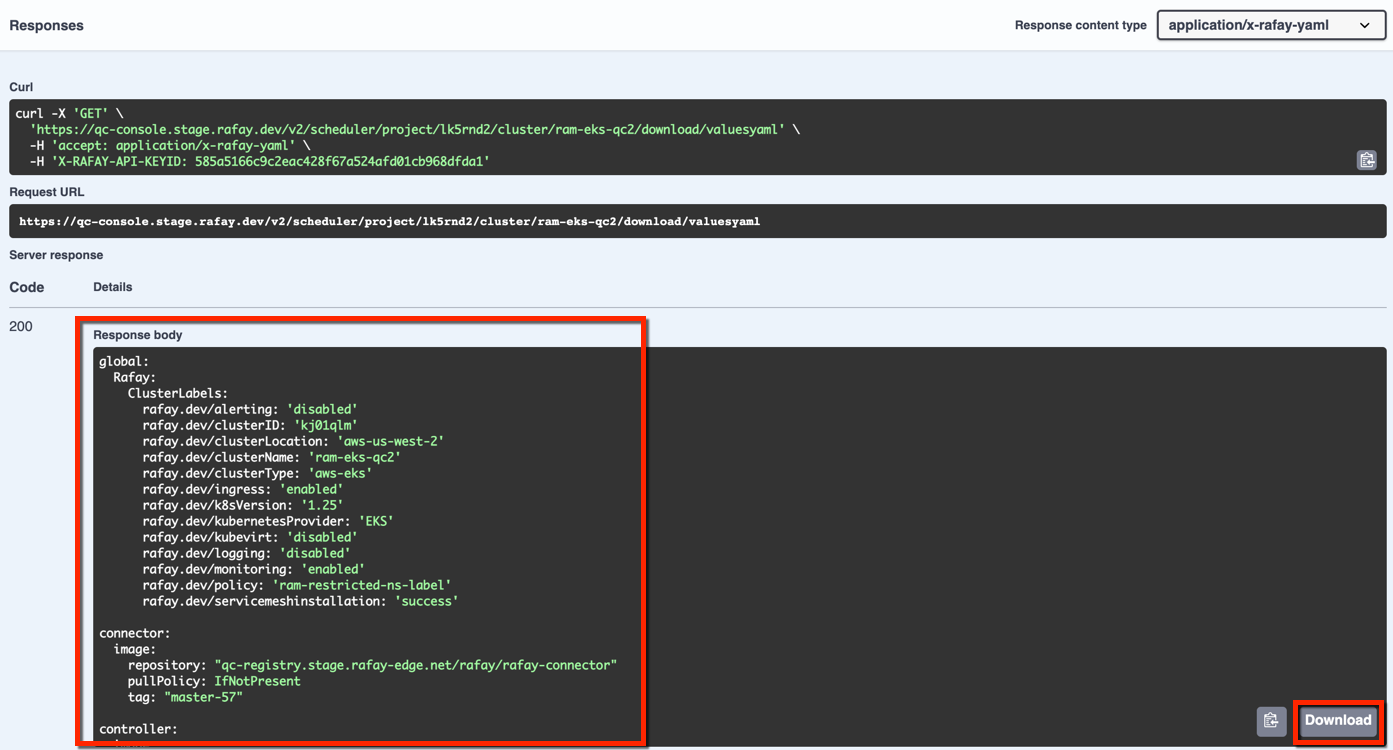Click the clusterType 'aws-eks' line
The image size is (1393, 750).
(x=257, y=474)
